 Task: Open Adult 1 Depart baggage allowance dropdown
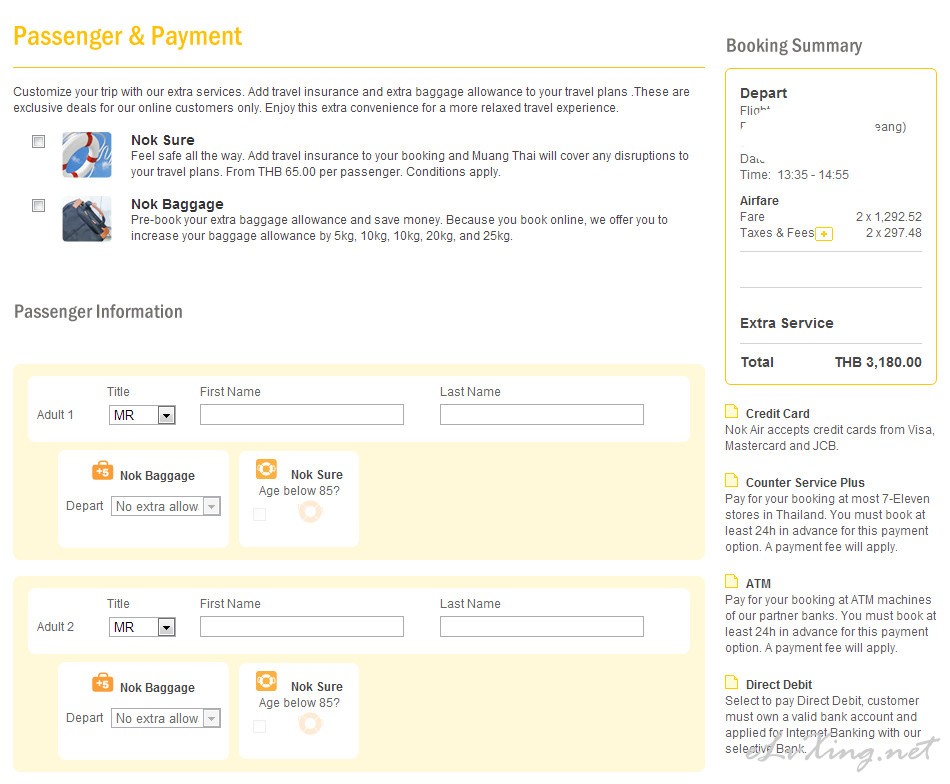pyautogui.click(x=165, y=507)
